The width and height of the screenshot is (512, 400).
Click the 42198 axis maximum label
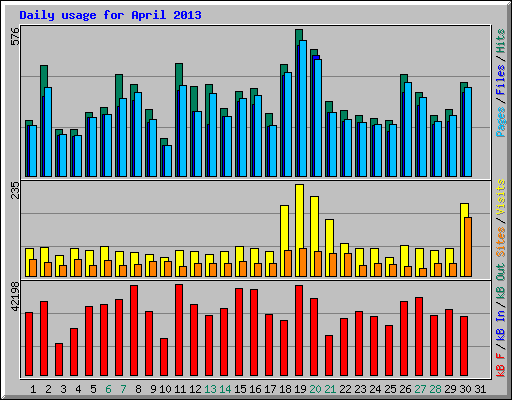[x=15, y=296]
